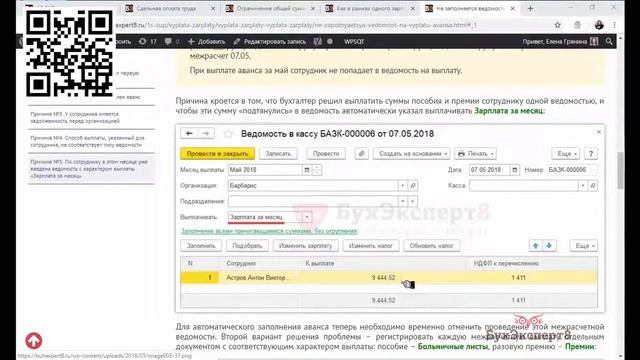Open the browser profile avatar

[599, 25]
